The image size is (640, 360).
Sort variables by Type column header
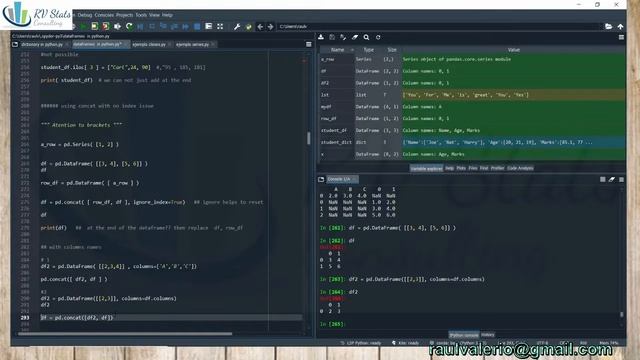click(x=368, y=50)
